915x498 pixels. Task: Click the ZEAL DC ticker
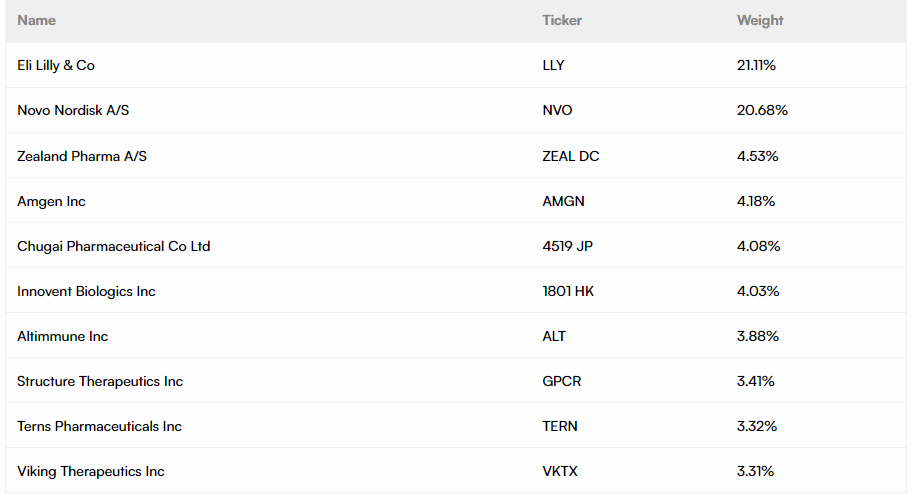[x=571, y=156]
